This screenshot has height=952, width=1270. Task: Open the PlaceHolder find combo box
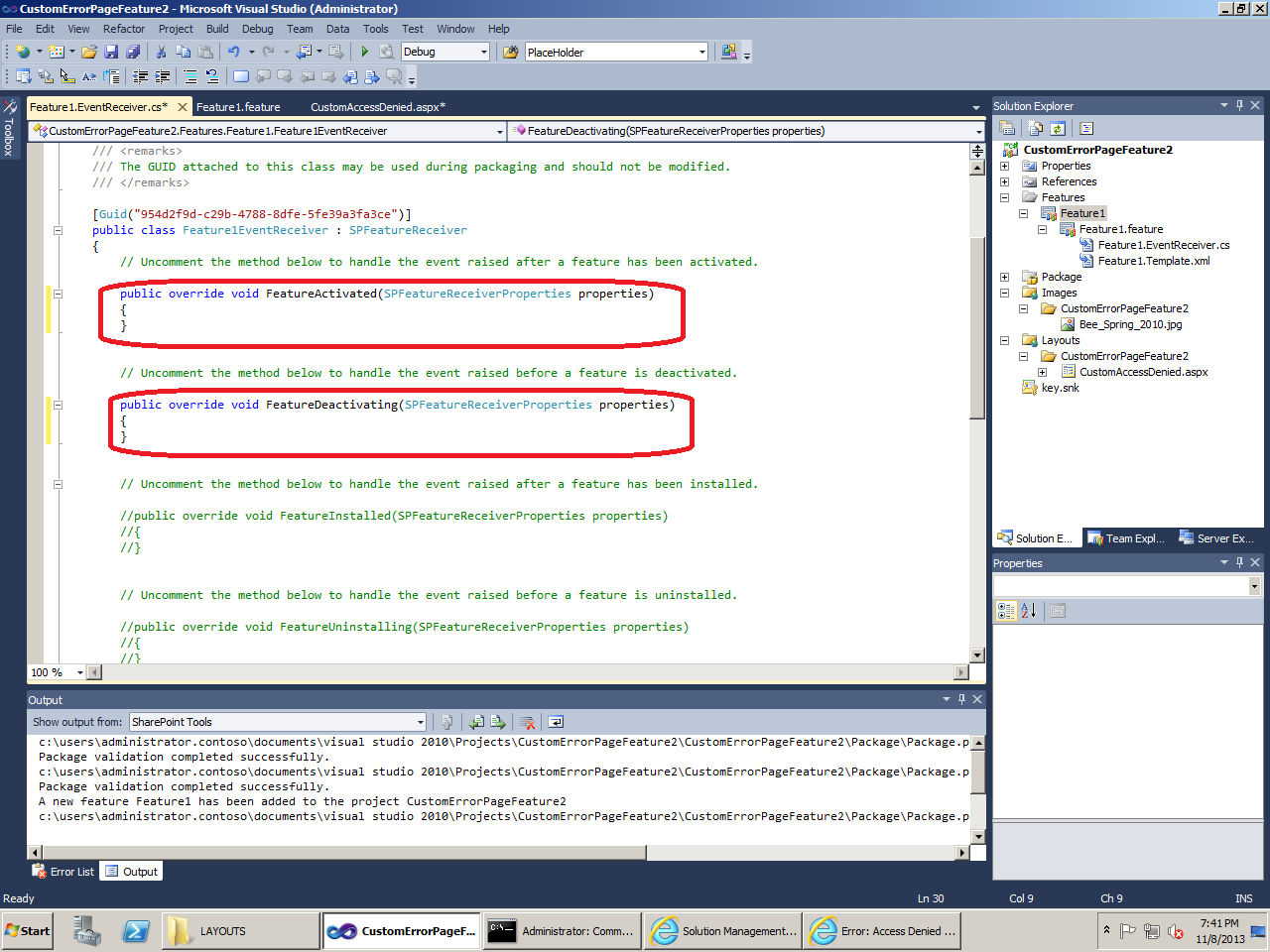click(x=702, y=52)
